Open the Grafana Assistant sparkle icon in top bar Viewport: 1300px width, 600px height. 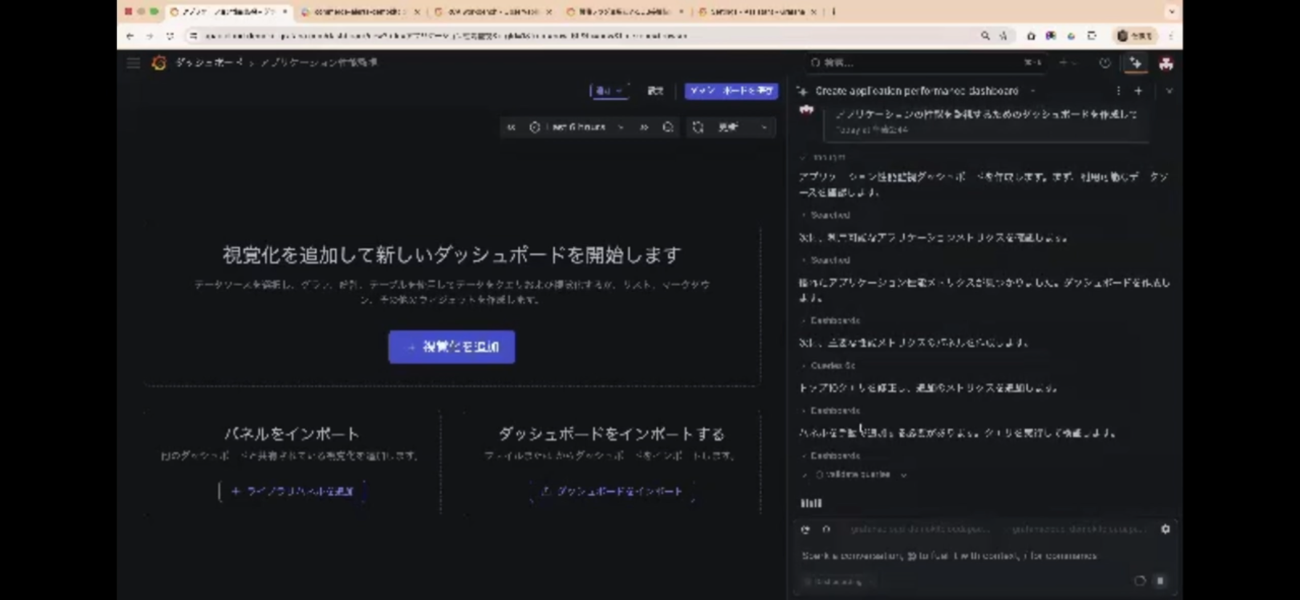coord(1135,63)
